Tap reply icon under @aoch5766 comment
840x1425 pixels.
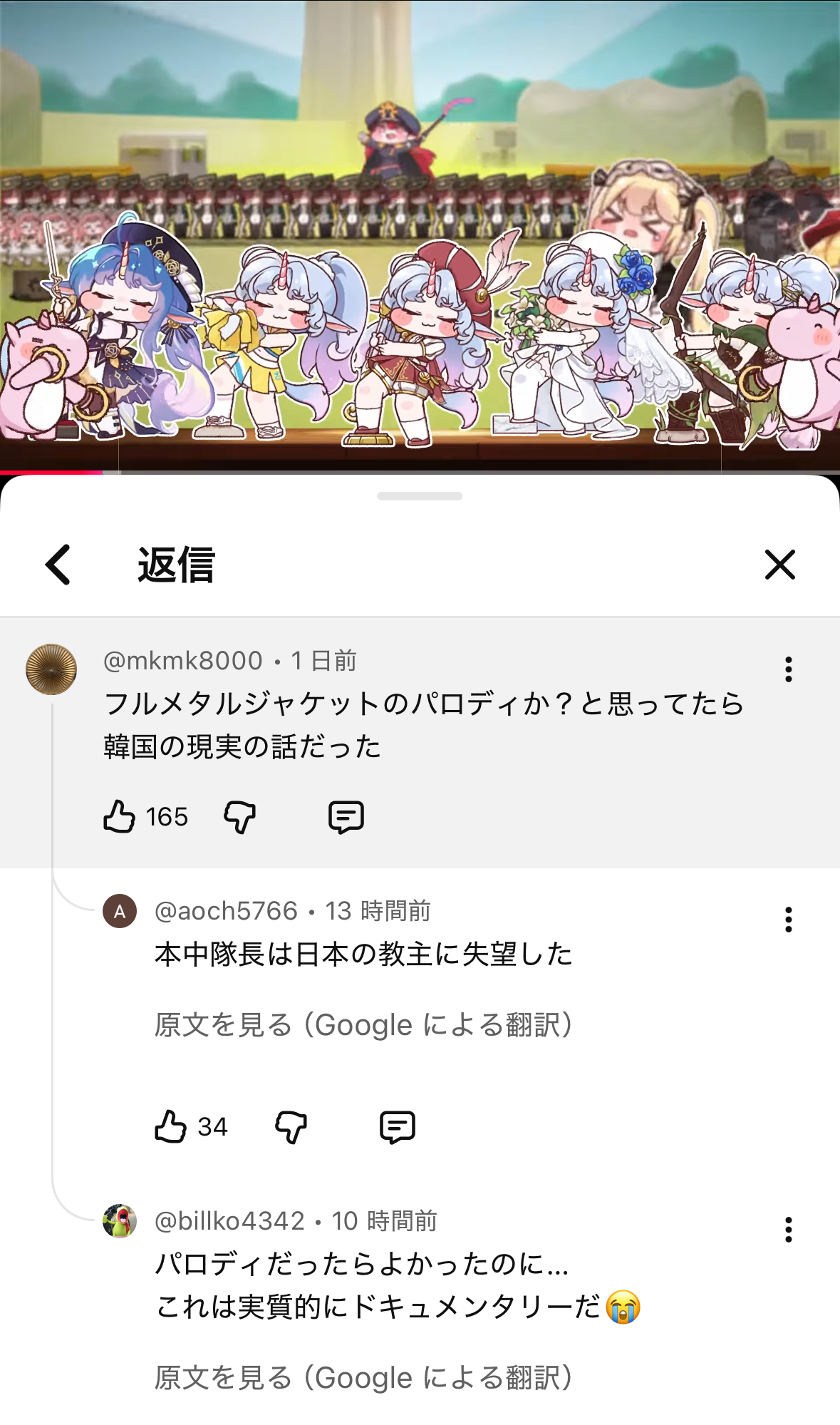click(x=398, y=1127)
